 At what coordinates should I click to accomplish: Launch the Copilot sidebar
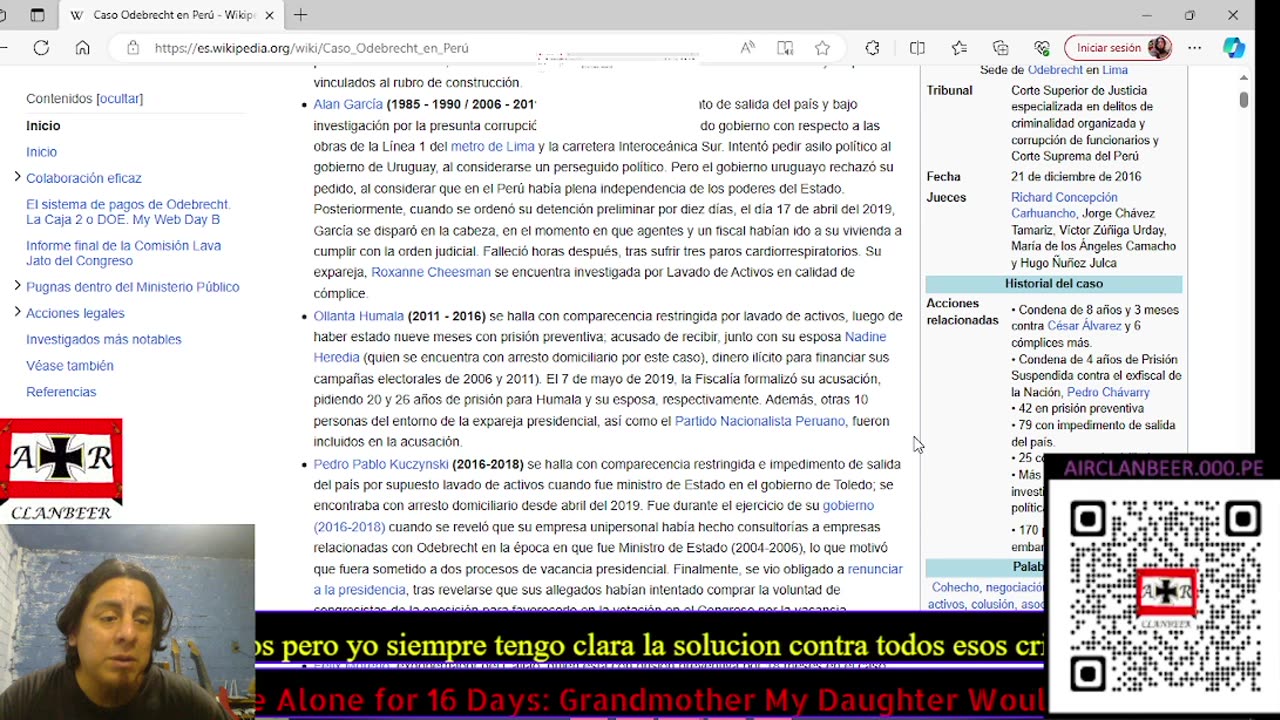pos(1234,48)
